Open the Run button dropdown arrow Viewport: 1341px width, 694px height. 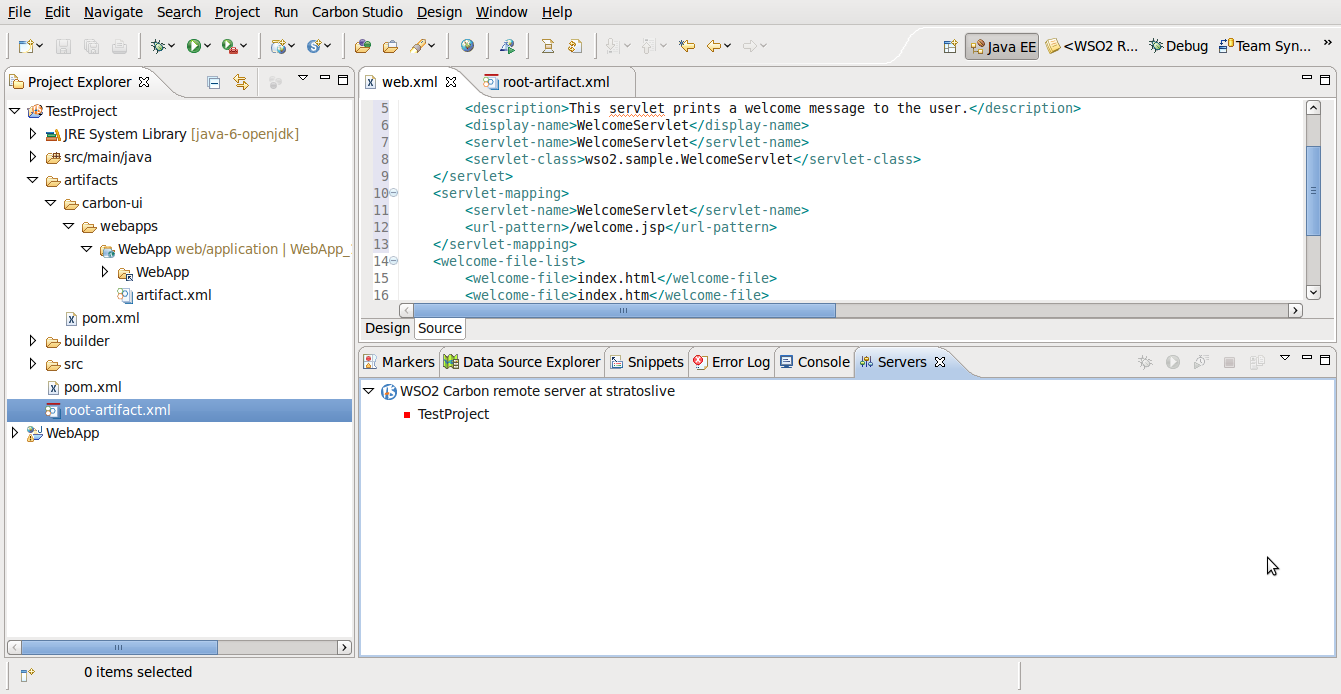[207, 46]
